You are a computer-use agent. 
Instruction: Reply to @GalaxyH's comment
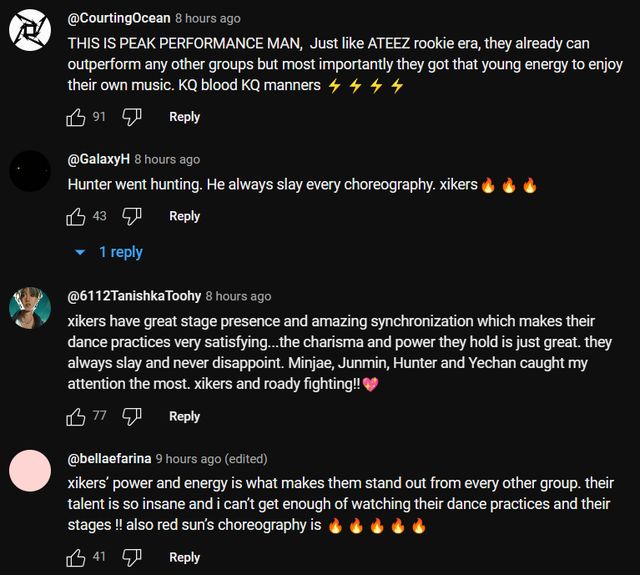click(185, 216)
